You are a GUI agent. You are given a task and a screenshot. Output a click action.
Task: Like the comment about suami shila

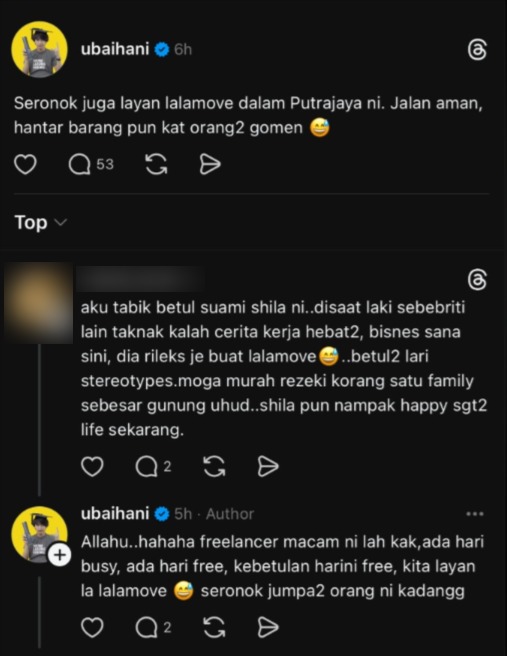click(x=92, y=466)
